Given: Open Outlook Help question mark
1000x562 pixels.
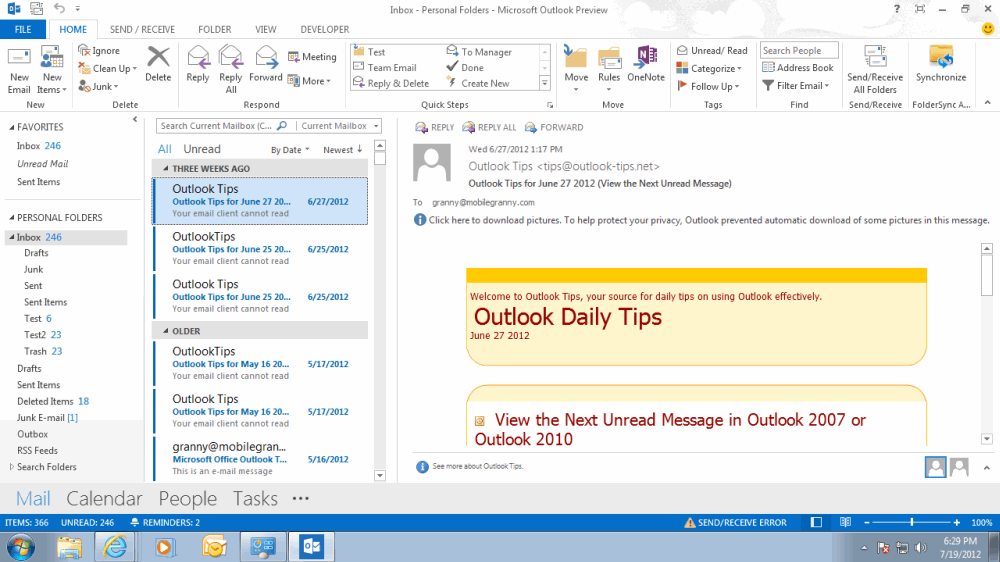Looking at the screenshot, I should tap(897, 9).
